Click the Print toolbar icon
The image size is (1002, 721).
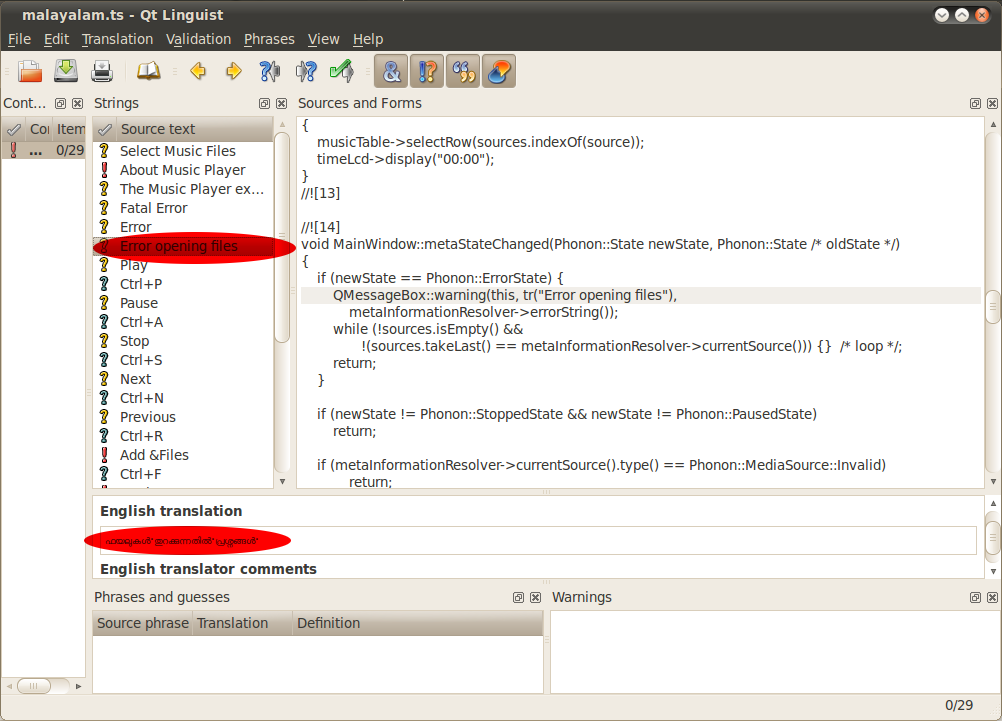(102, 71)
